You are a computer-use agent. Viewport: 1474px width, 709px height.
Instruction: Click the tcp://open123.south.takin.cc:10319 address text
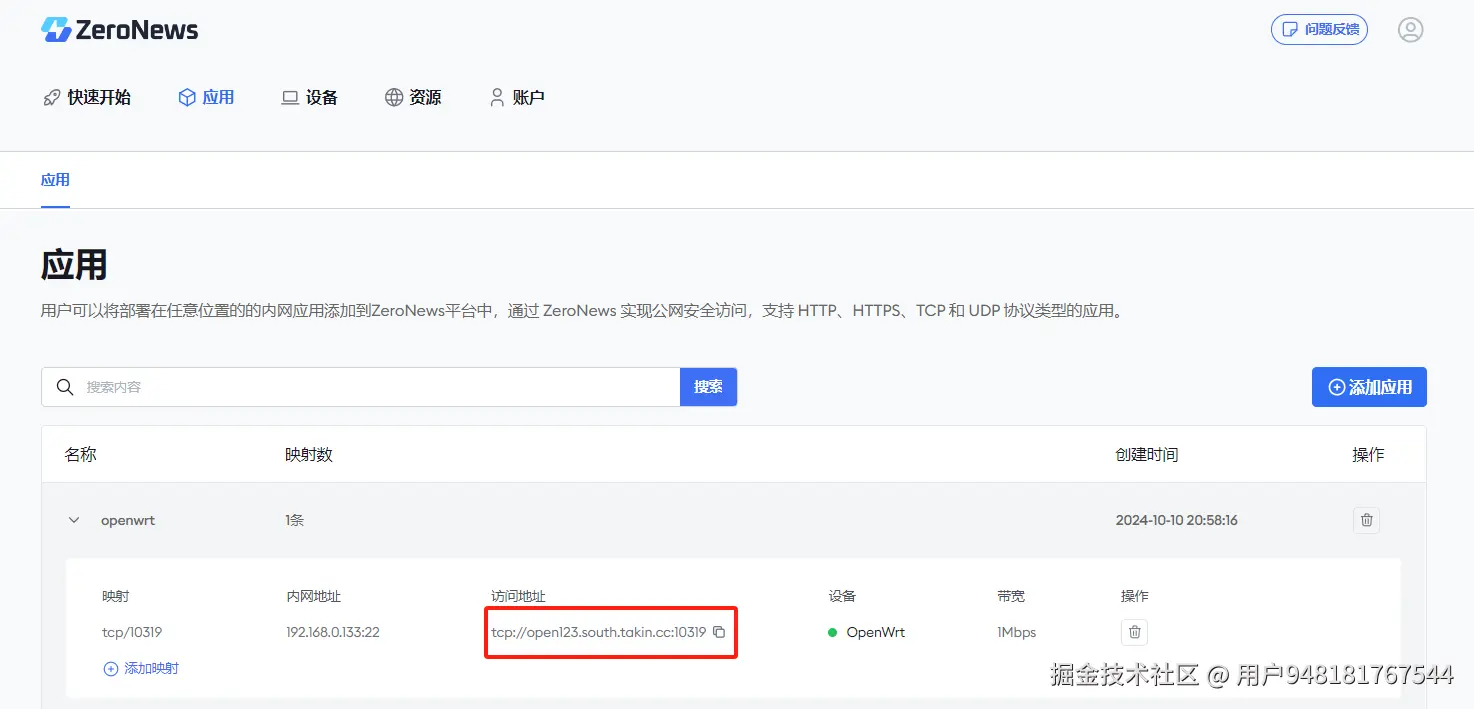[599, 632]
